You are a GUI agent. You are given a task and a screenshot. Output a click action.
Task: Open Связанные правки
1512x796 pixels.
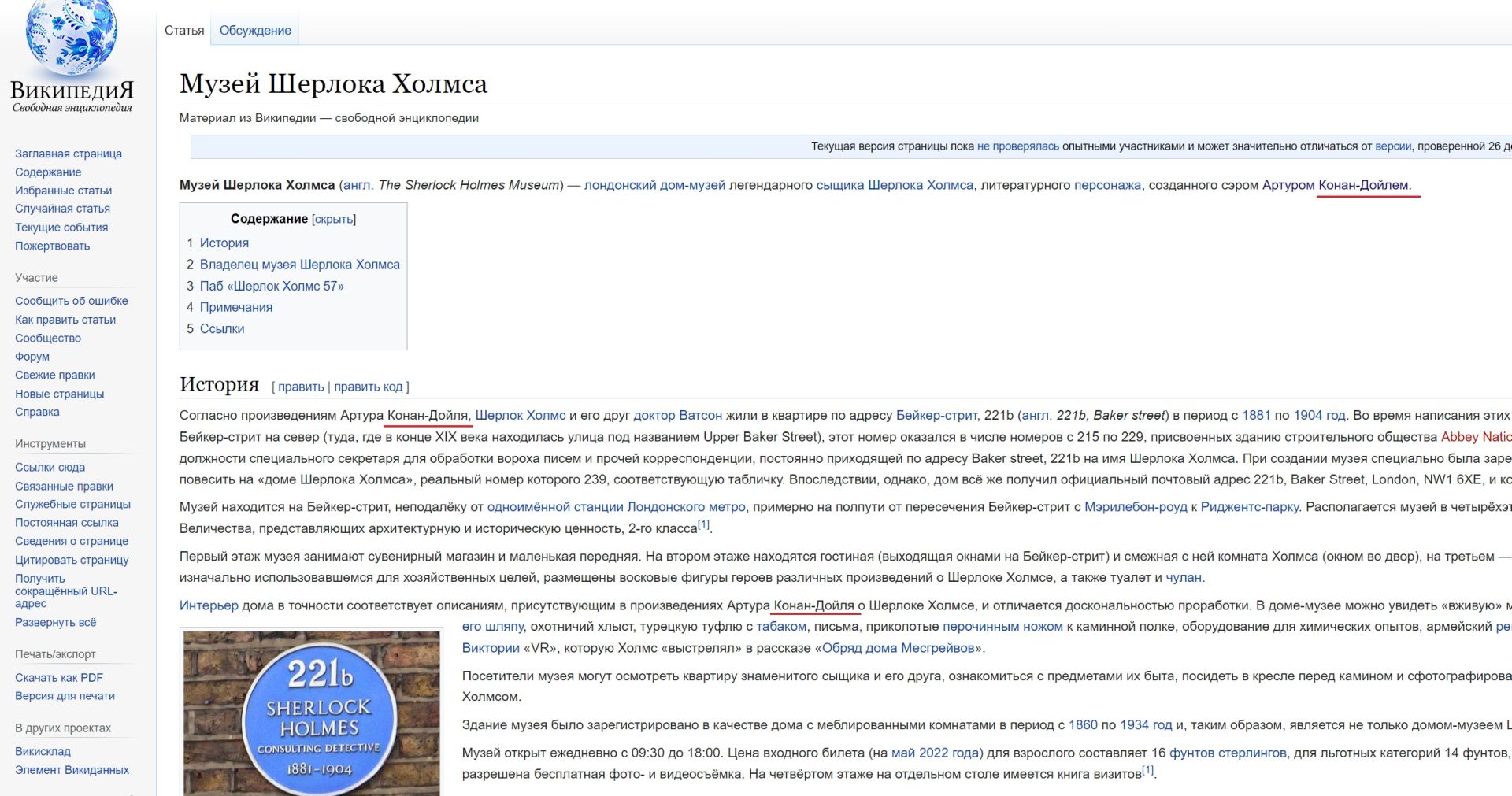(x=64, y=486)
